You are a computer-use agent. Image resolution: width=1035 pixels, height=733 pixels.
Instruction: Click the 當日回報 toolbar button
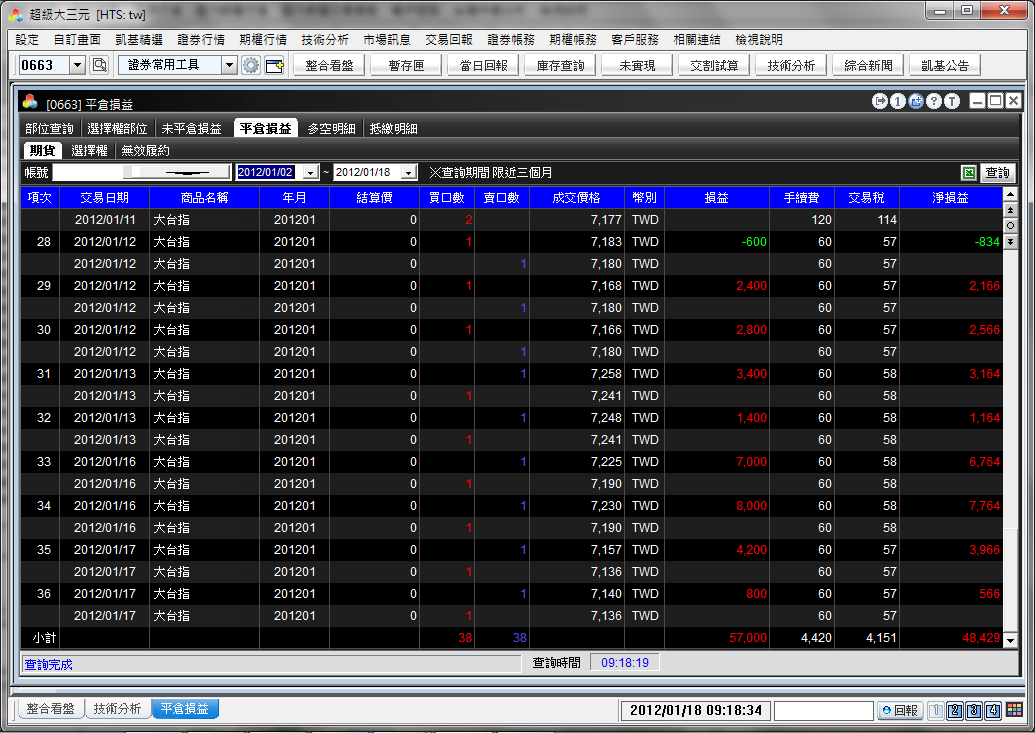[x=483, y=65]
